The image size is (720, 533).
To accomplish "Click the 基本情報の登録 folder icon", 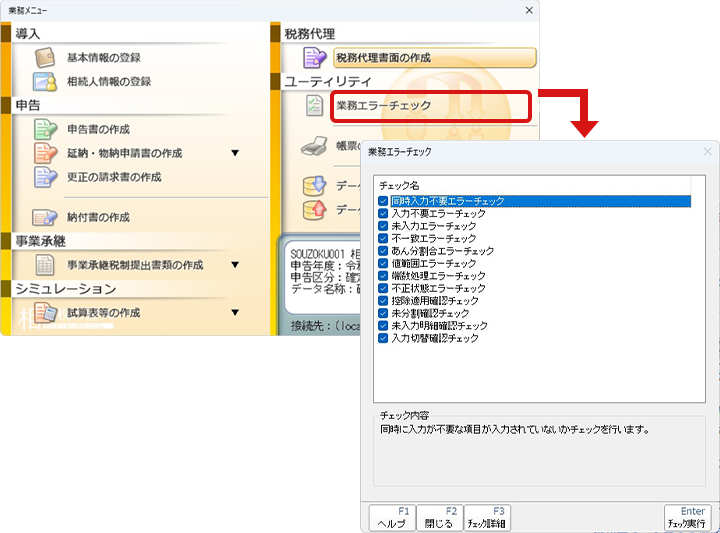I will (45, 58).
